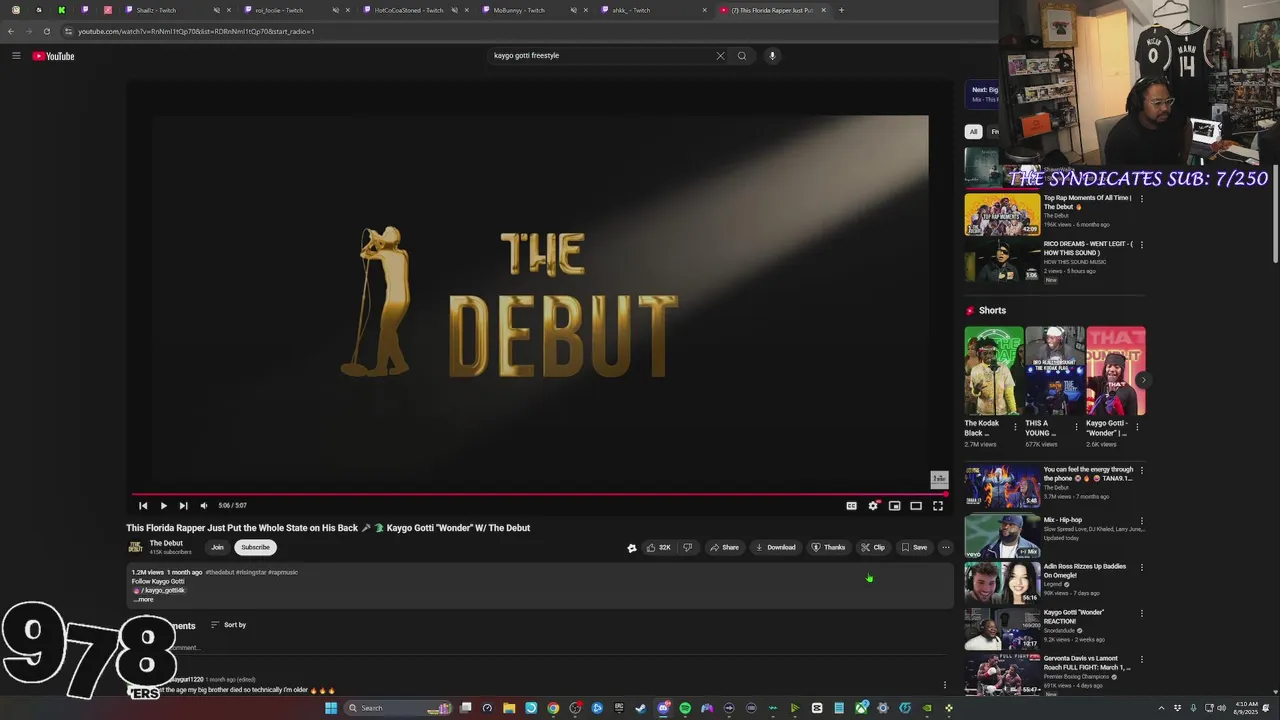Focus the browser address bar URL

196,31
